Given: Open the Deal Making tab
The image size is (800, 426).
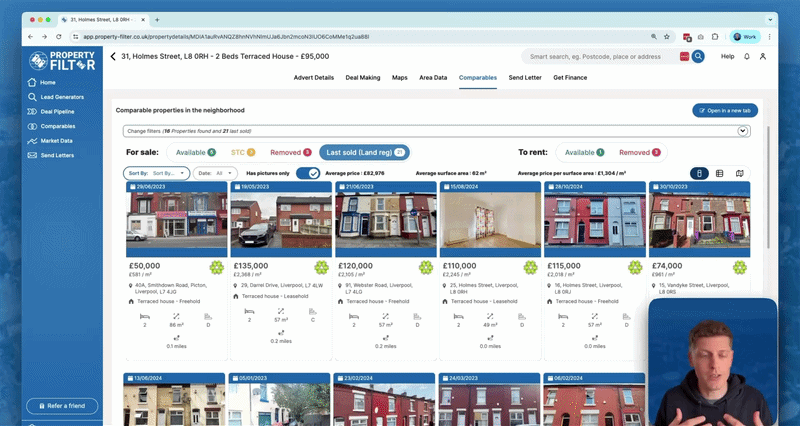Looking at the screenshot, I should point(363,78).
